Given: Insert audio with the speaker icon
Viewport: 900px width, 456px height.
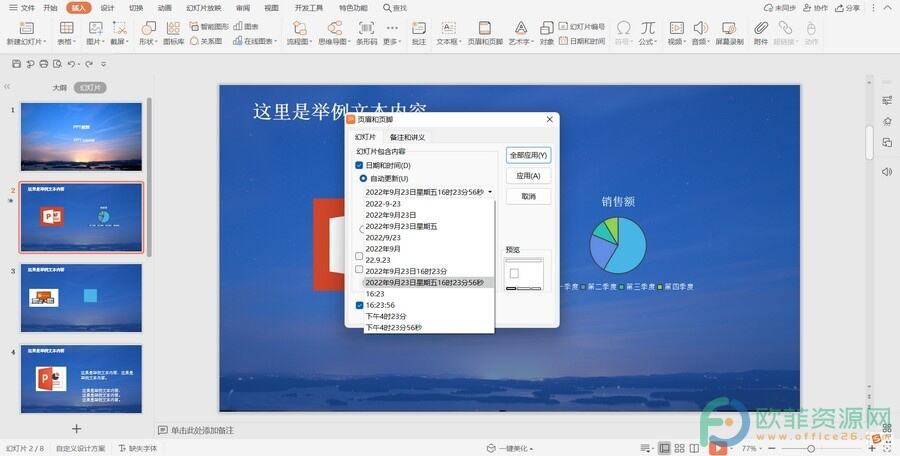Looking at the screenshot, I should pos(700,28).
